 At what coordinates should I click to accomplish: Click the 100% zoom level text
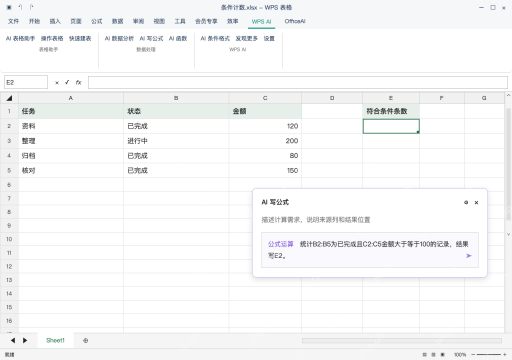(x=460, y=355)
